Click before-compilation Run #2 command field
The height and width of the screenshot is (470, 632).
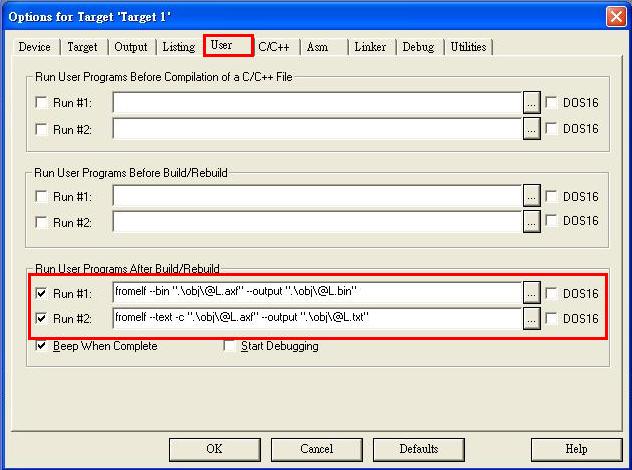317,129
